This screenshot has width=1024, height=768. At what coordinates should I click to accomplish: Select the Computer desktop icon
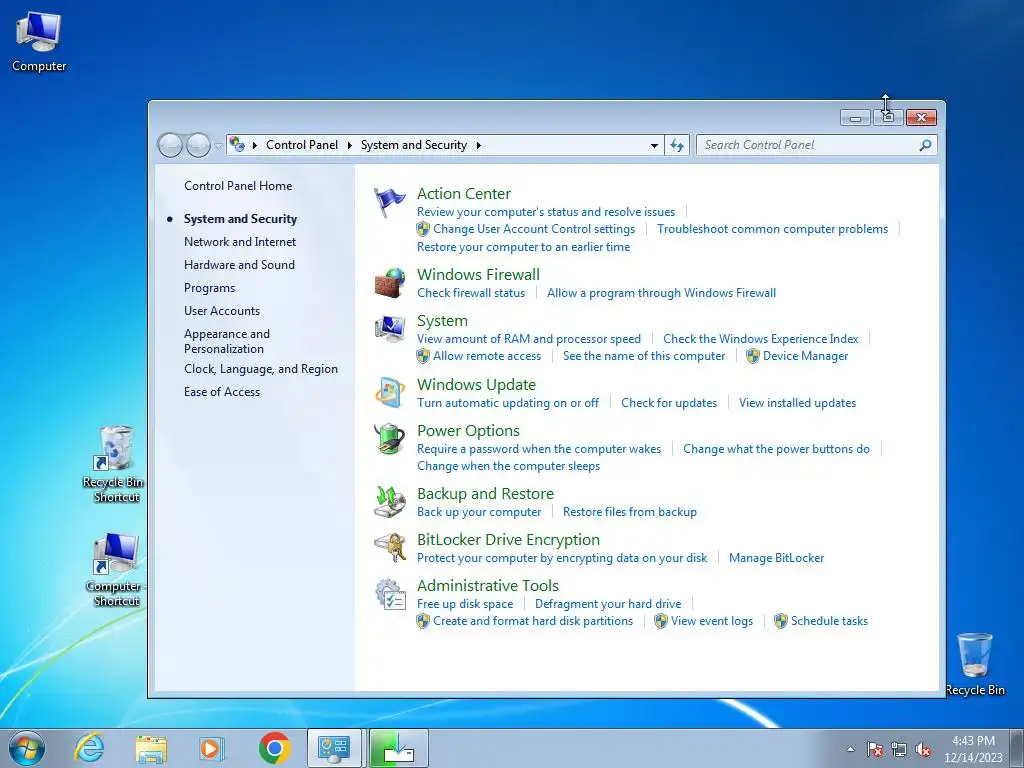coord(39,42)
